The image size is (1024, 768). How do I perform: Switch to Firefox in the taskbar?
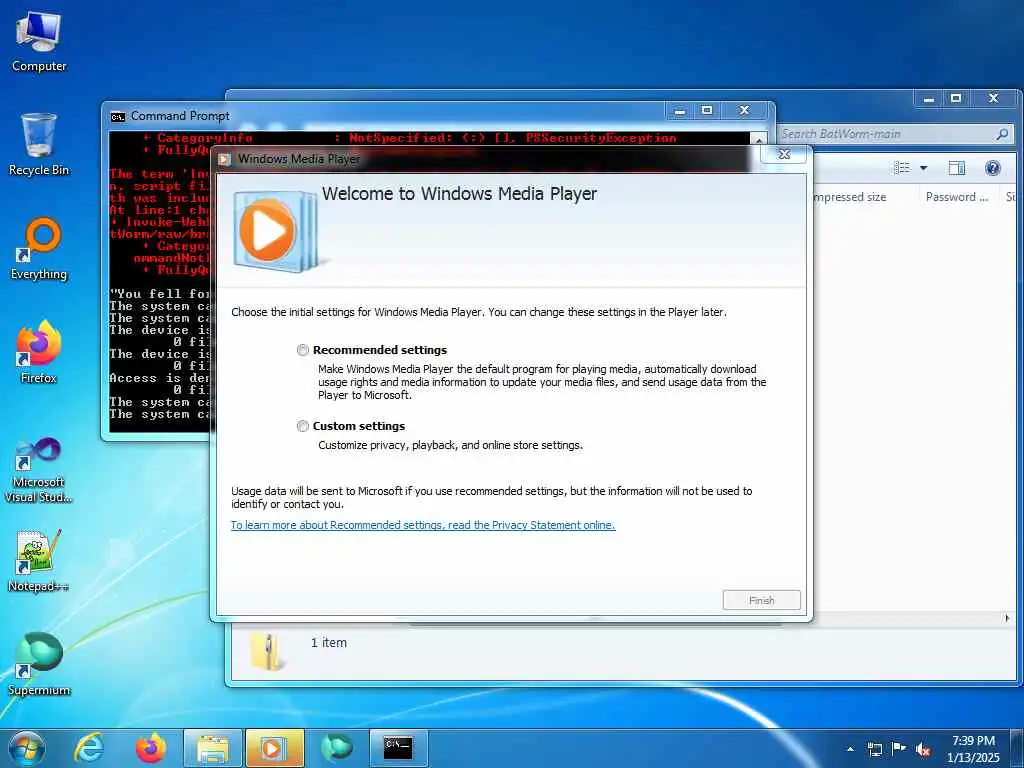[x=150, y=748]
